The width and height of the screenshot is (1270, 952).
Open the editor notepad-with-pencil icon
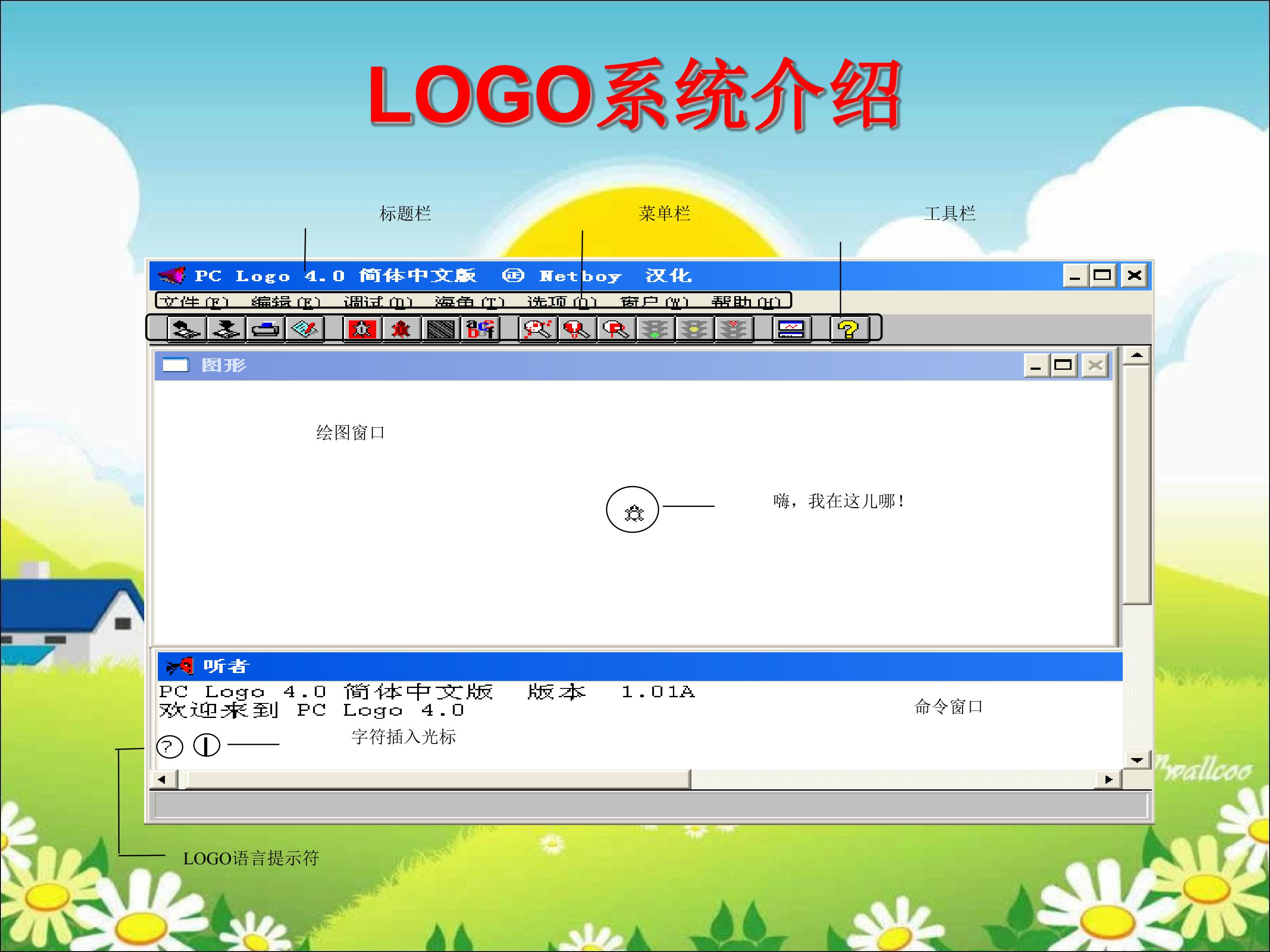click(305, 329)
